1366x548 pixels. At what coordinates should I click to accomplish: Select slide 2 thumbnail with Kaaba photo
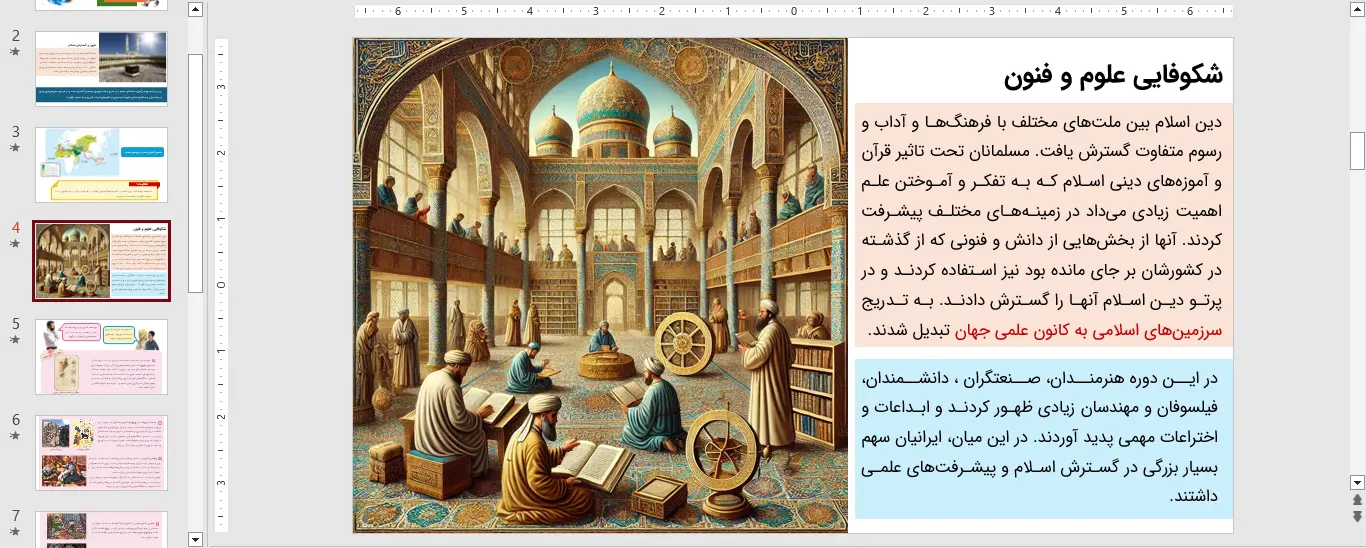tap(102, 68)
